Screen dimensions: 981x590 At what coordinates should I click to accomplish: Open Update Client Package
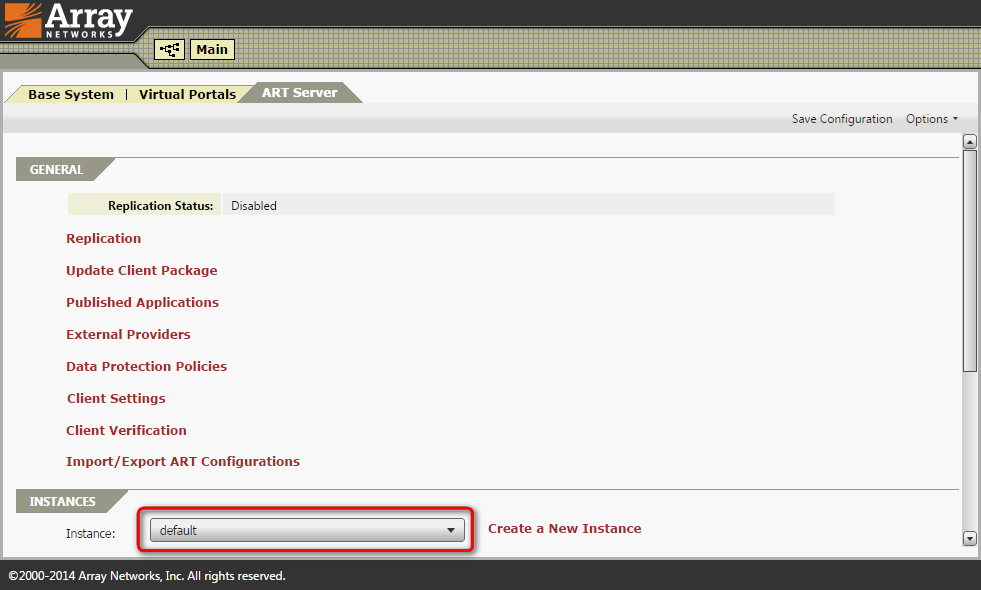point(142,270)
